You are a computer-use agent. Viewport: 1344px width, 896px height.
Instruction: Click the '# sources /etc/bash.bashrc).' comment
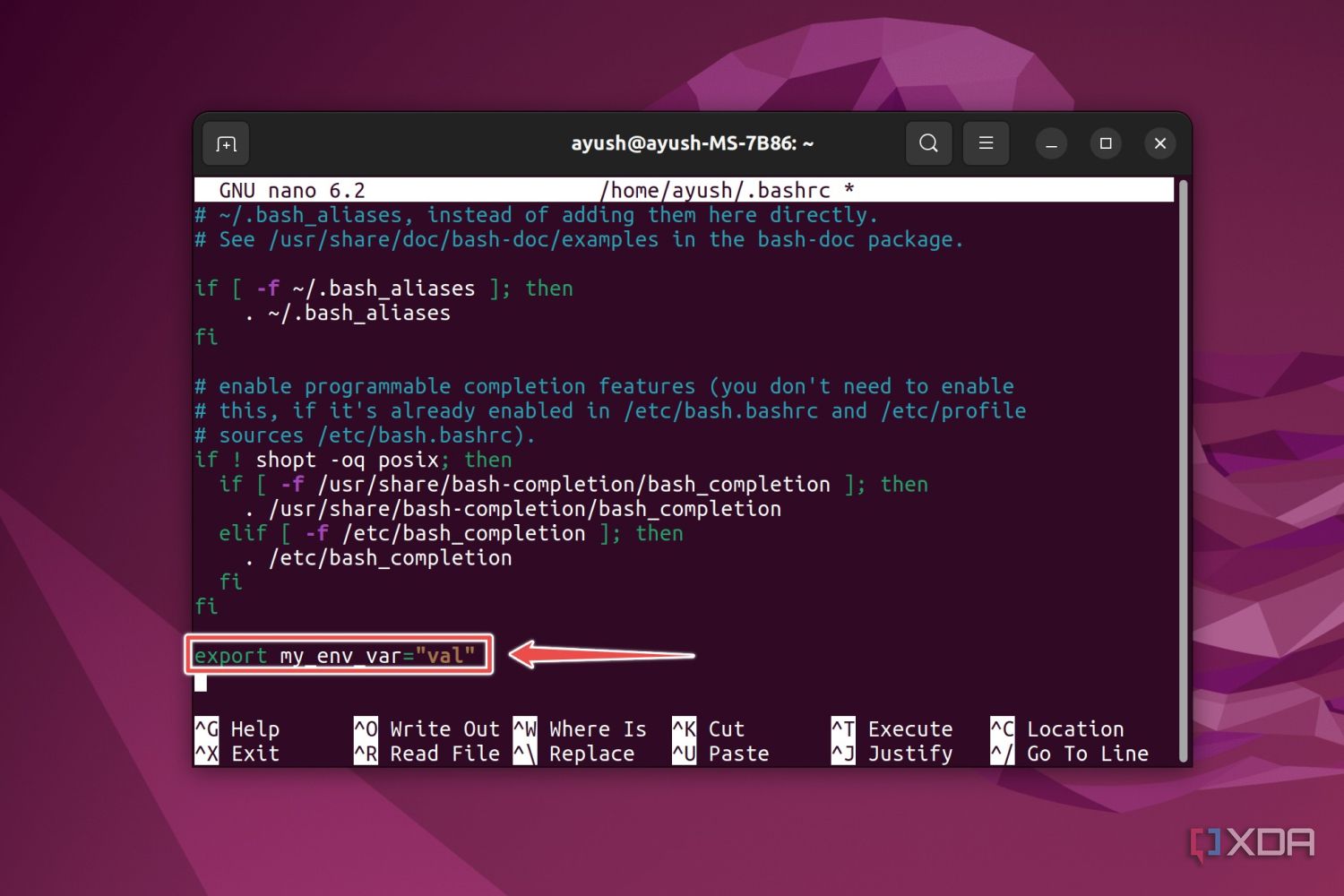pyautogui.click(x=365, y=435)
